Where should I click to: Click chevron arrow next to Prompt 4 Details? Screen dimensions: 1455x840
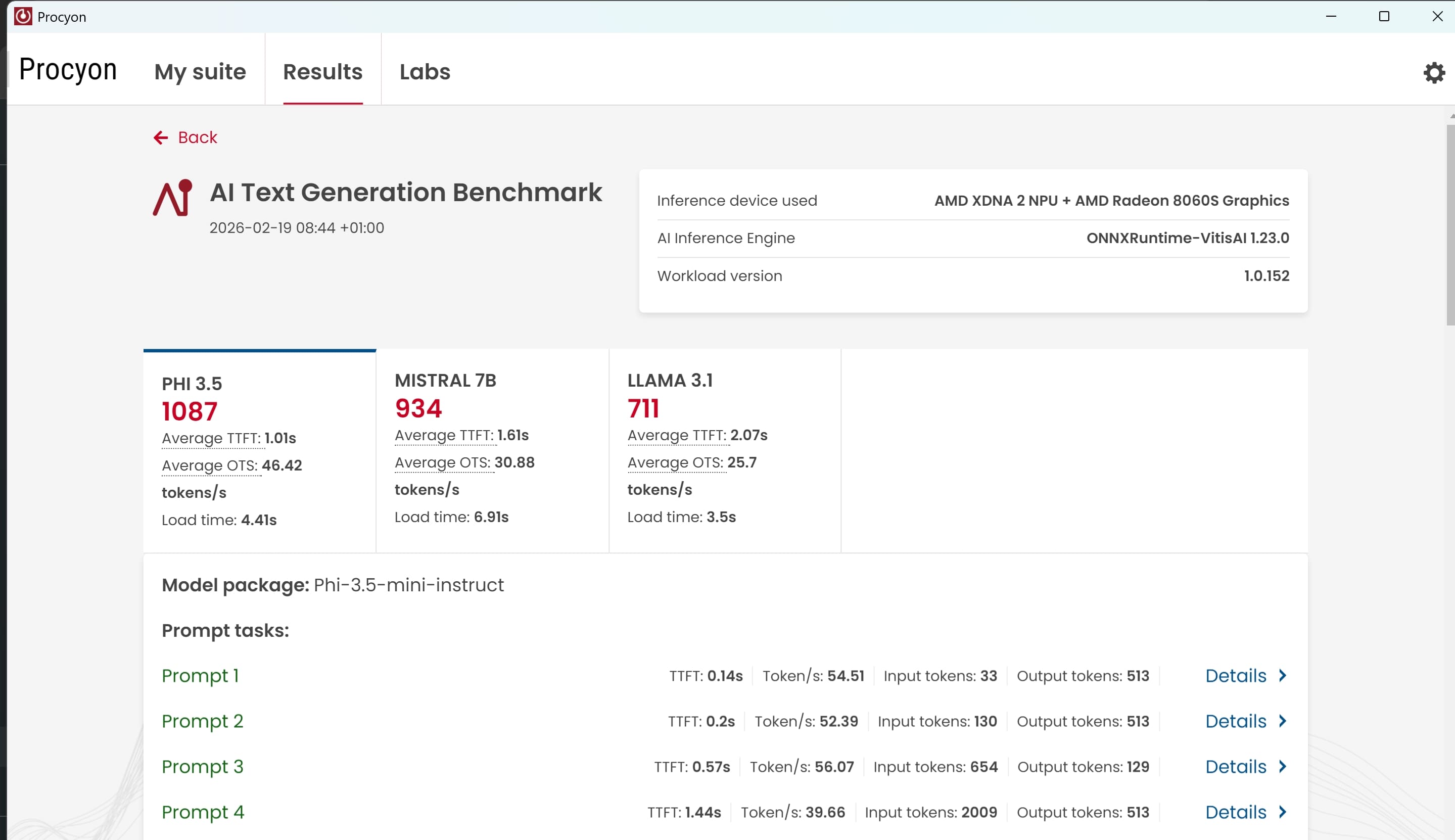(x=1283, y=812)
